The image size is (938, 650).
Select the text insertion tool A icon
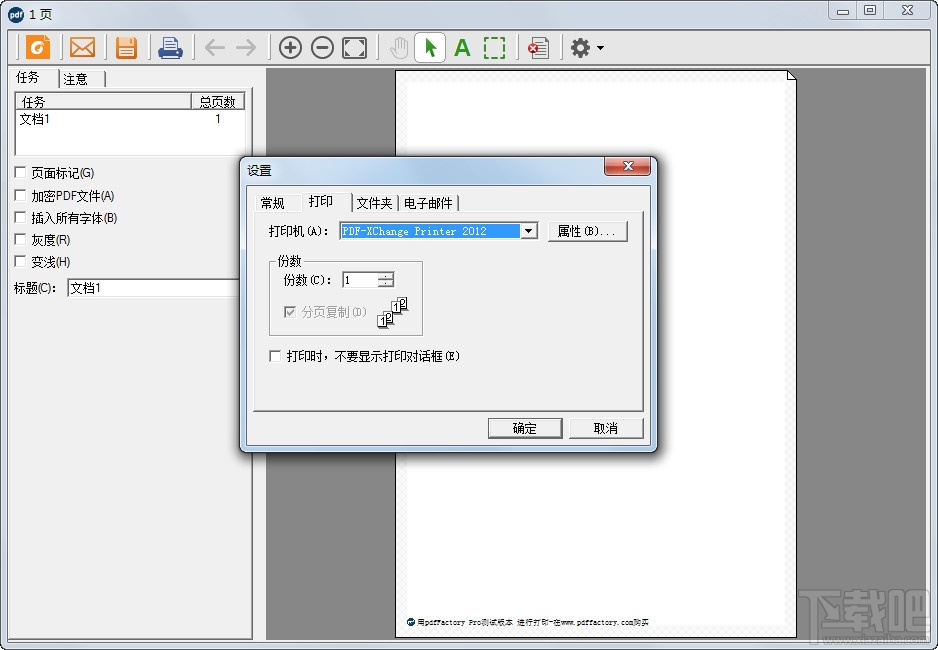(462, 47)
